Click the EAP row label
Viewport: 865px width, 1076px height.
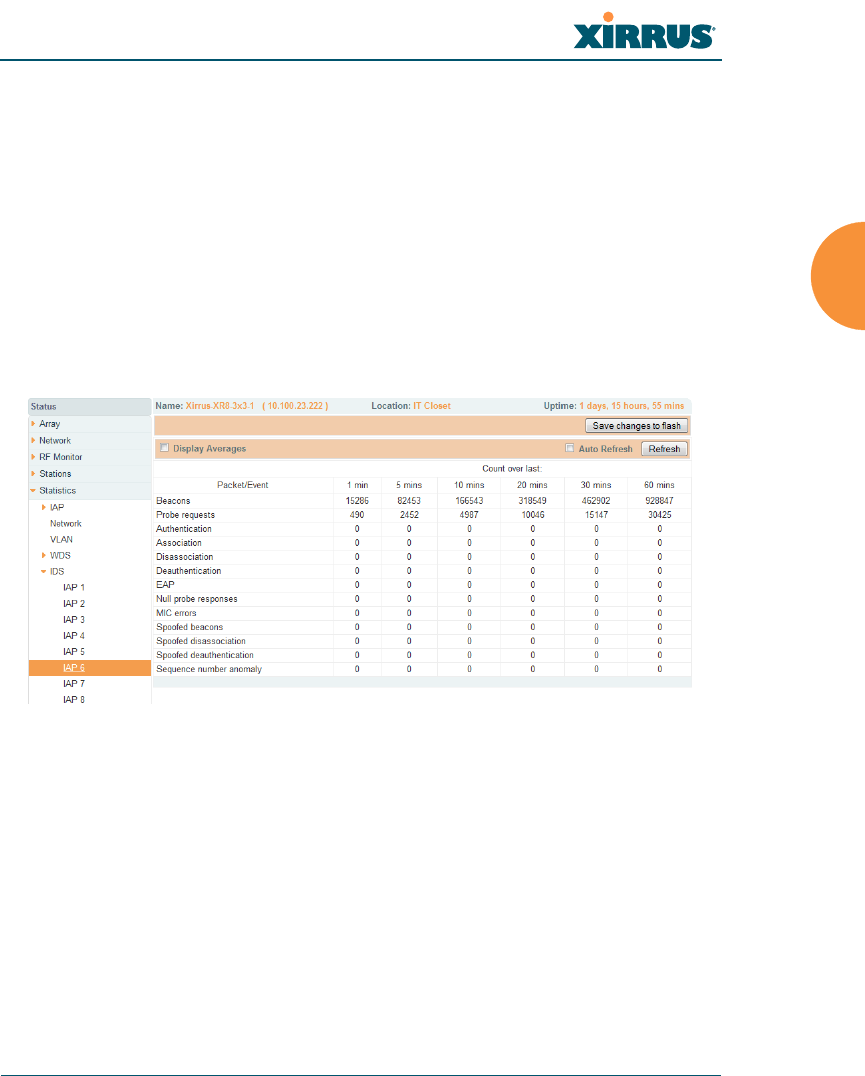click(165, 585)
